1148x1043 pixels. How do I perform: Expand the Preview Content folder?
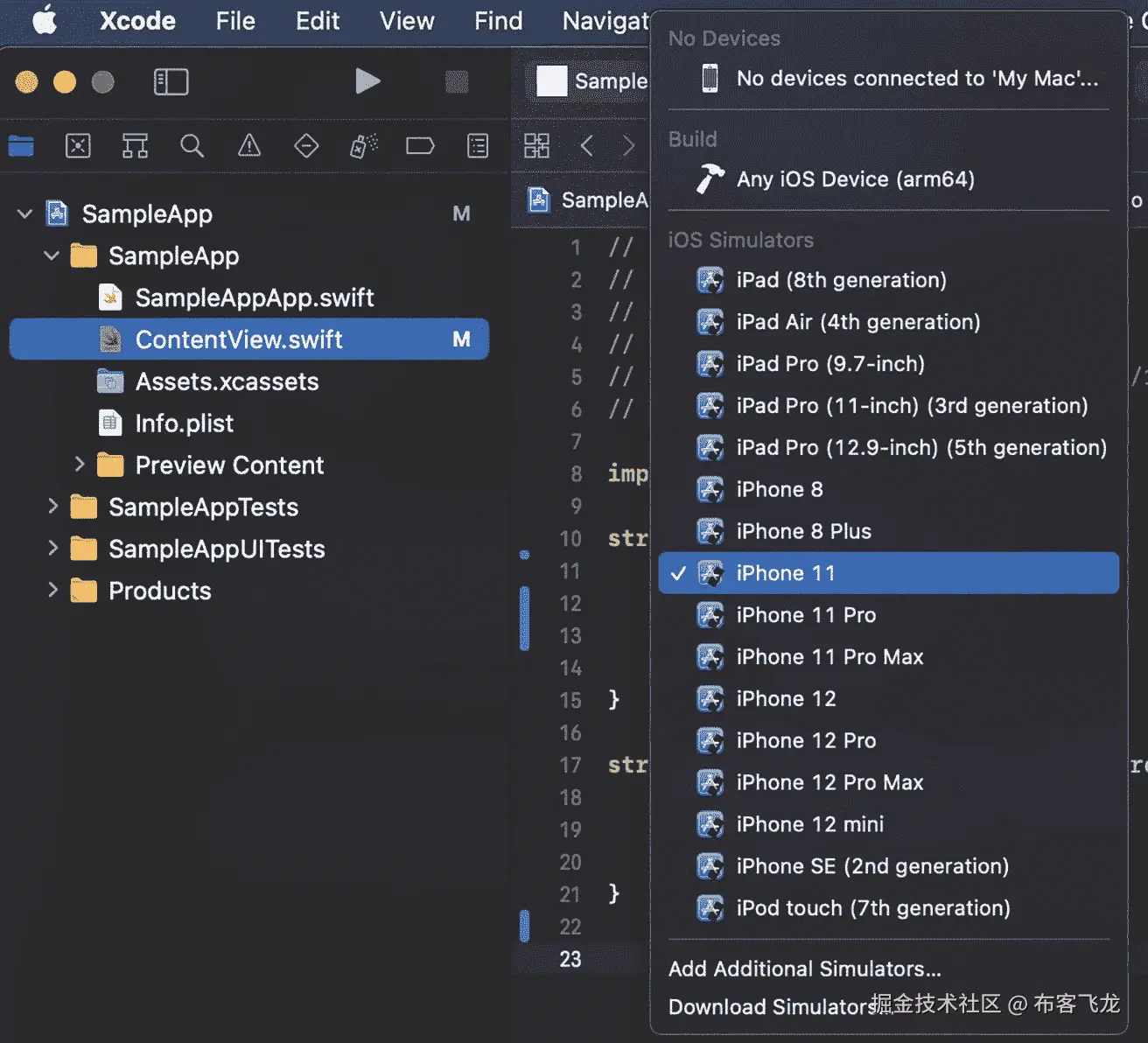(80, 464)
